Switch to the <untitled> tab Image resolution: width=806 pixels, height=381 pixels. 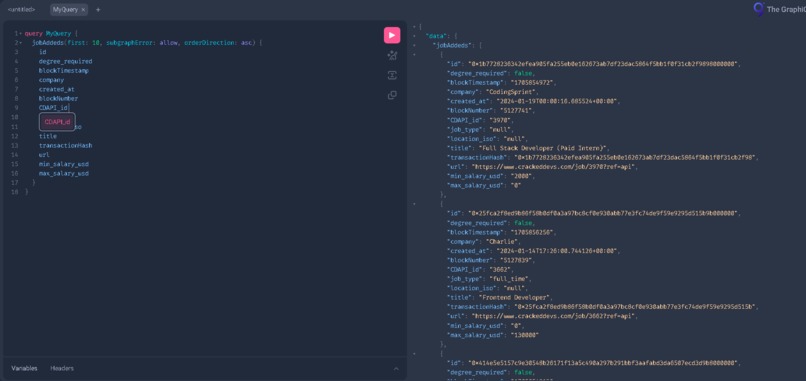coord(21,10)
